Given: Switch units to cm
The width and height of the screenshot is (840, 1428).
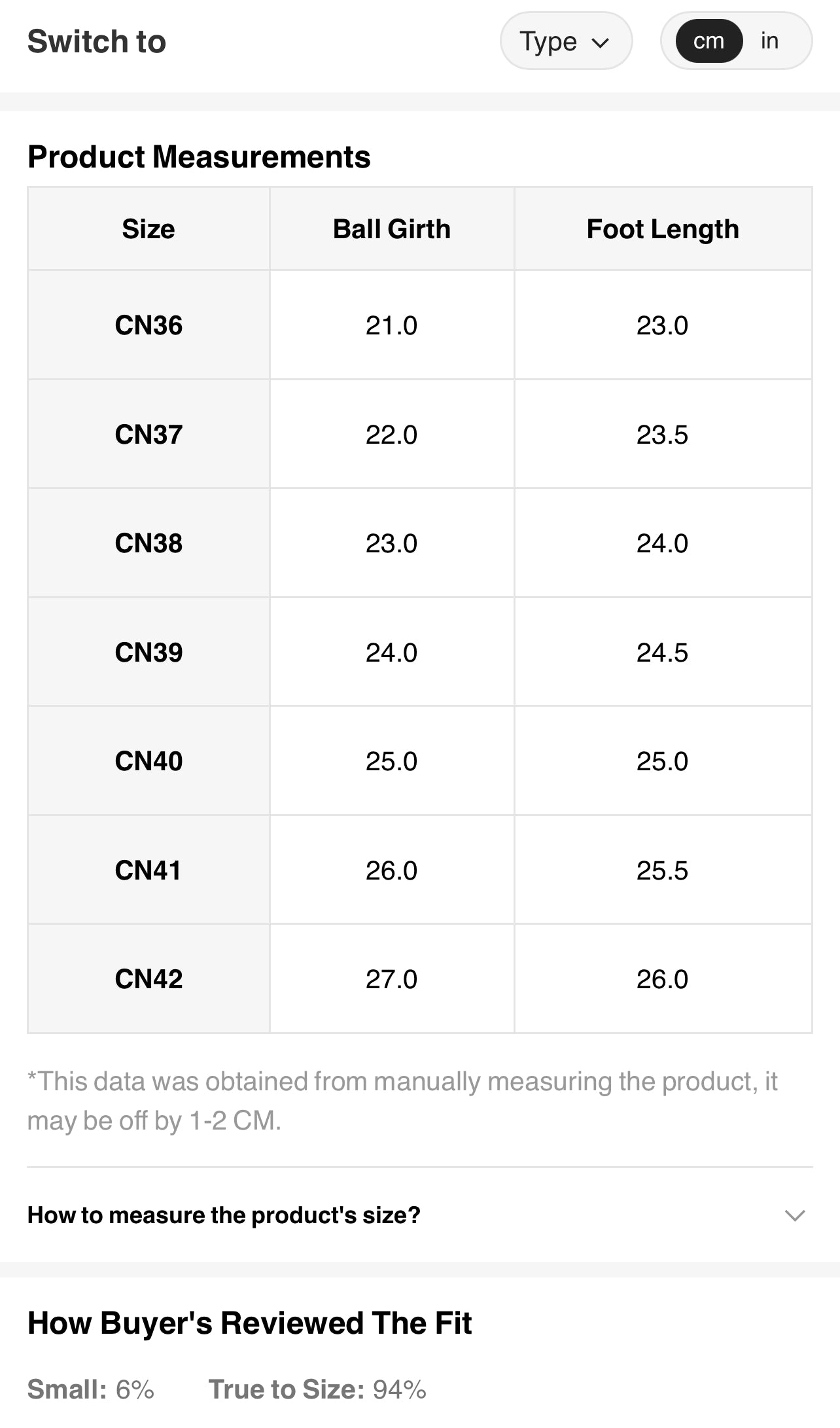Looking at the screenshot, I should coord(709,41).
